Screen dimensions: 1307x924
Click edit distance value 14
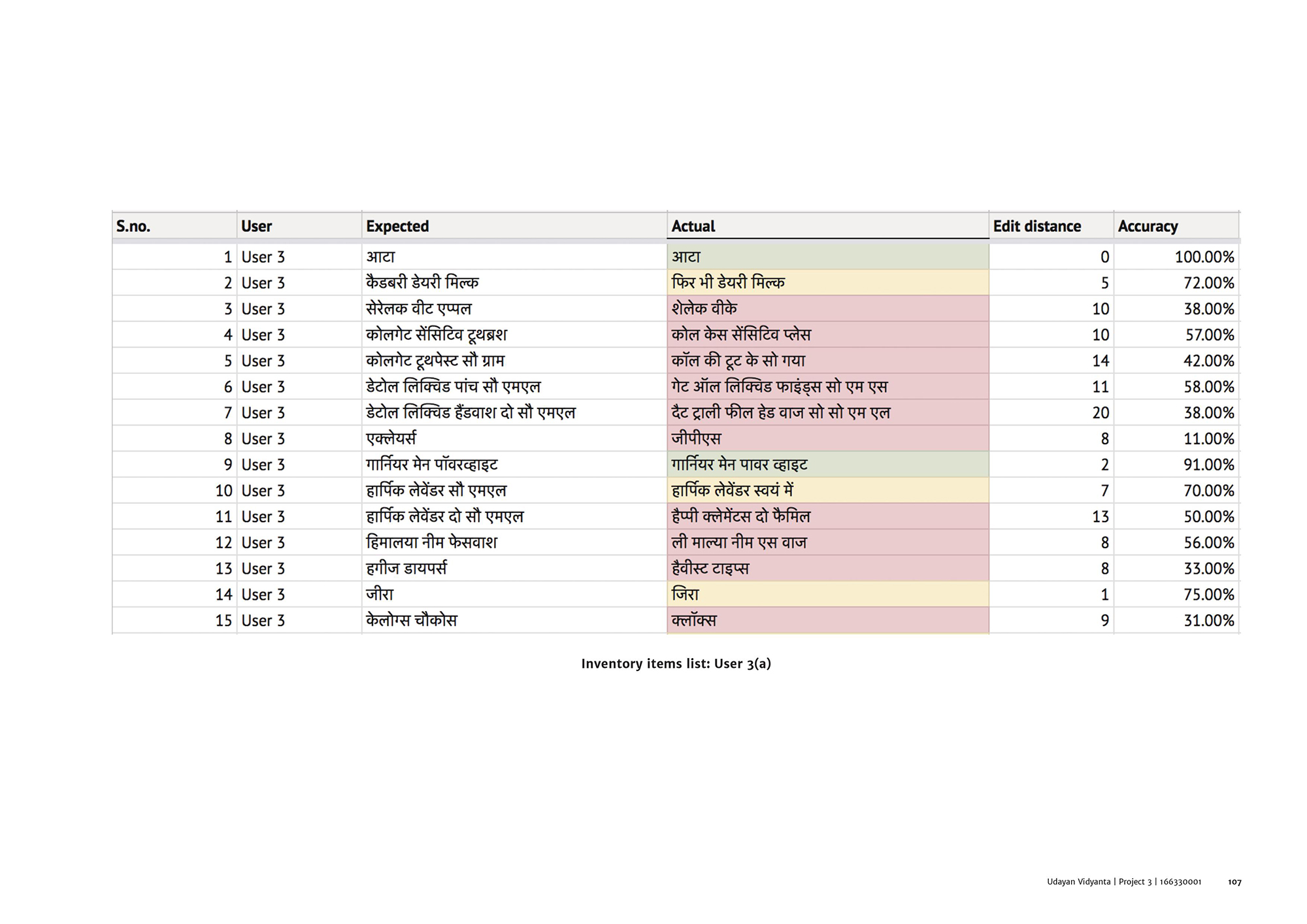pyautogui.click(x=1100, y=361)
